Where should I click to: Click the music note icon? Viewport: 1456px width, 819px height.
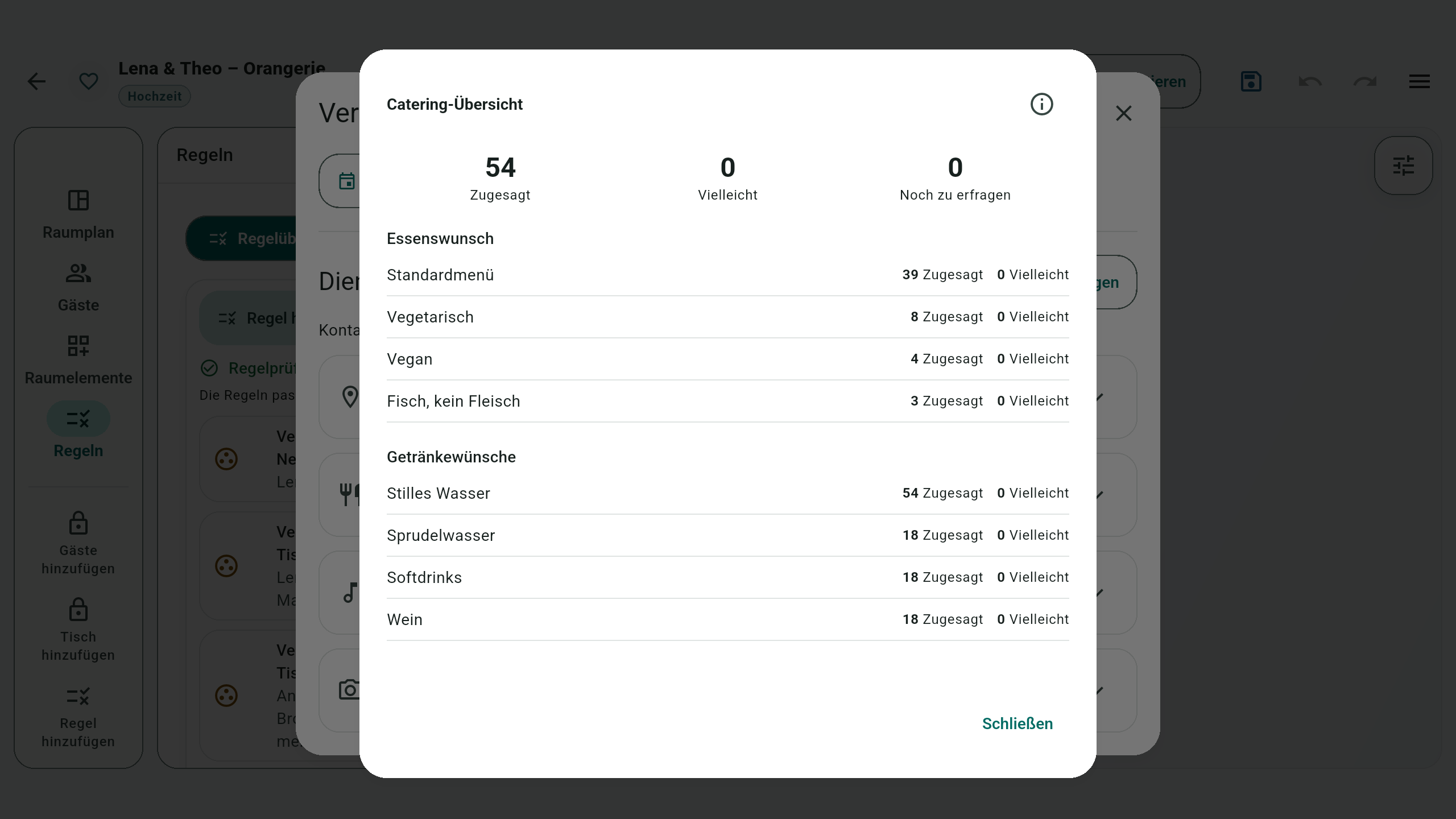coord(350,592)
